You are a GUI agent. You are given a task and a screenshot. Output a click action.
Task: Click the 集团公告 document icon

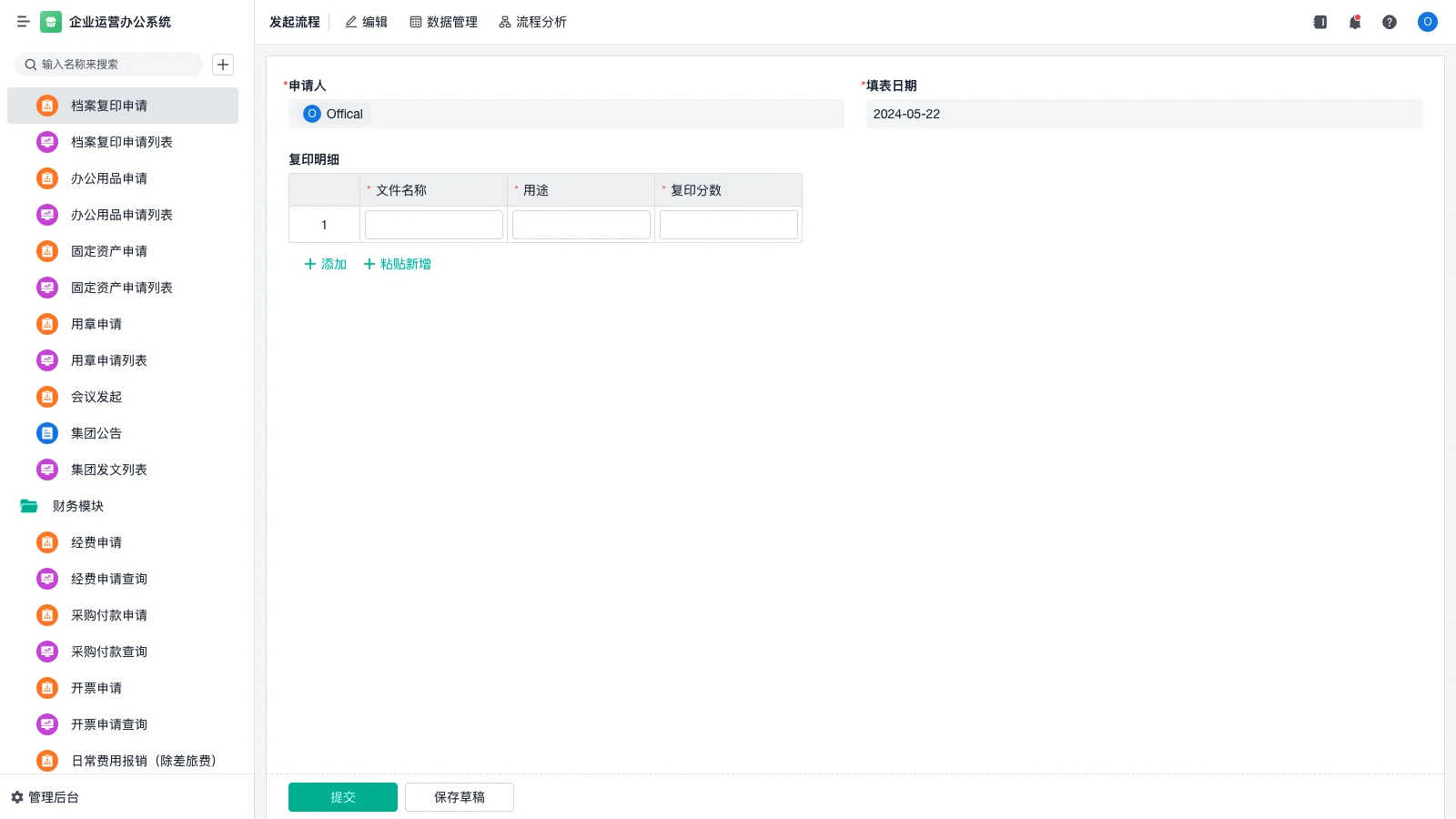46,432
